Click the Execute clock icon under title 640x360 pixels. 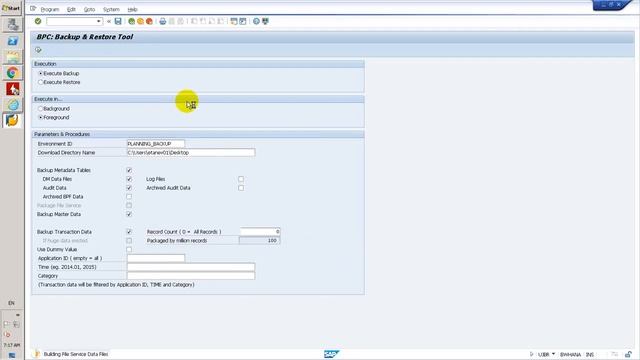[x=38, y=50]
